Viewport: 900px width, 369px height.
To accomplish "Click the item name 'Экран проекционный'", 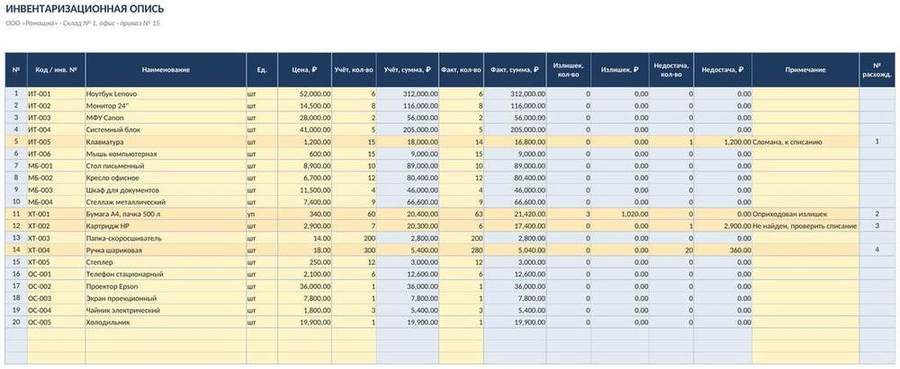I will coord(166,298).
